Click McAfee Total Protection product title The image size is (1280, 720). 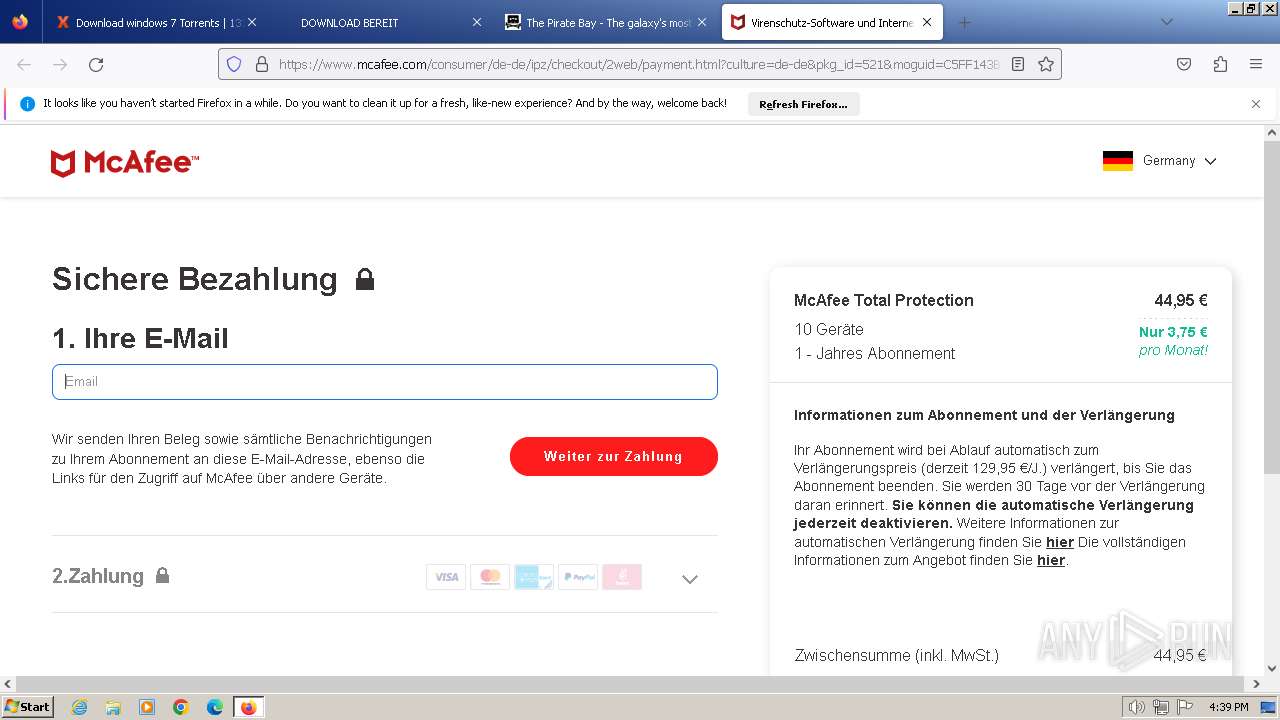(x=884, y=300)
